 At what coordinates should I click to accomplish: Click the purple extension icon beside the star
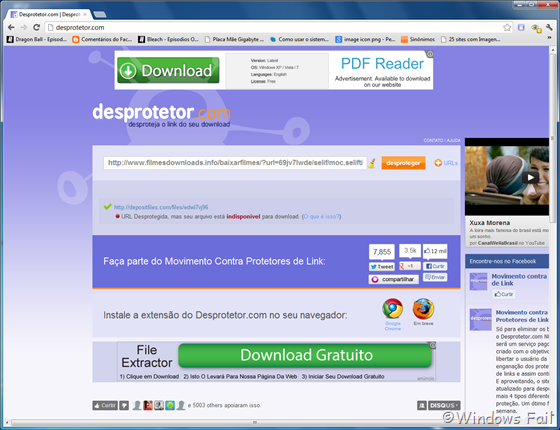click(x=521, y=28)
